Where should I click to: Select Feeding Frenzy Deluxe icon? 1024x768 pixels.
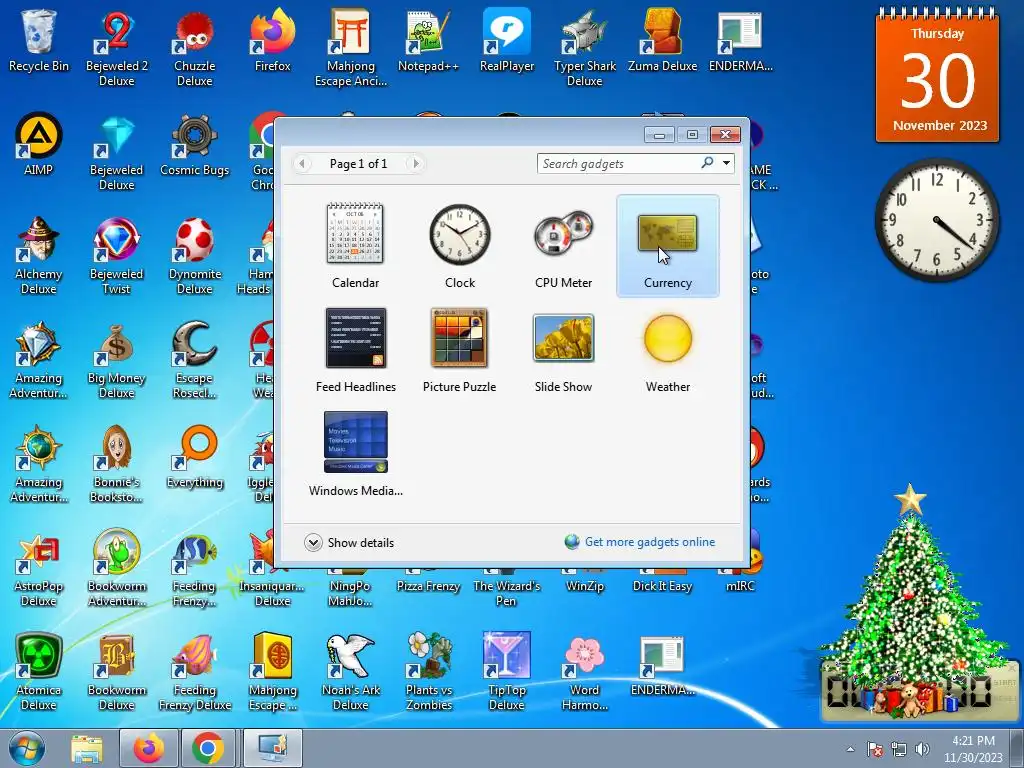point(195,671)
